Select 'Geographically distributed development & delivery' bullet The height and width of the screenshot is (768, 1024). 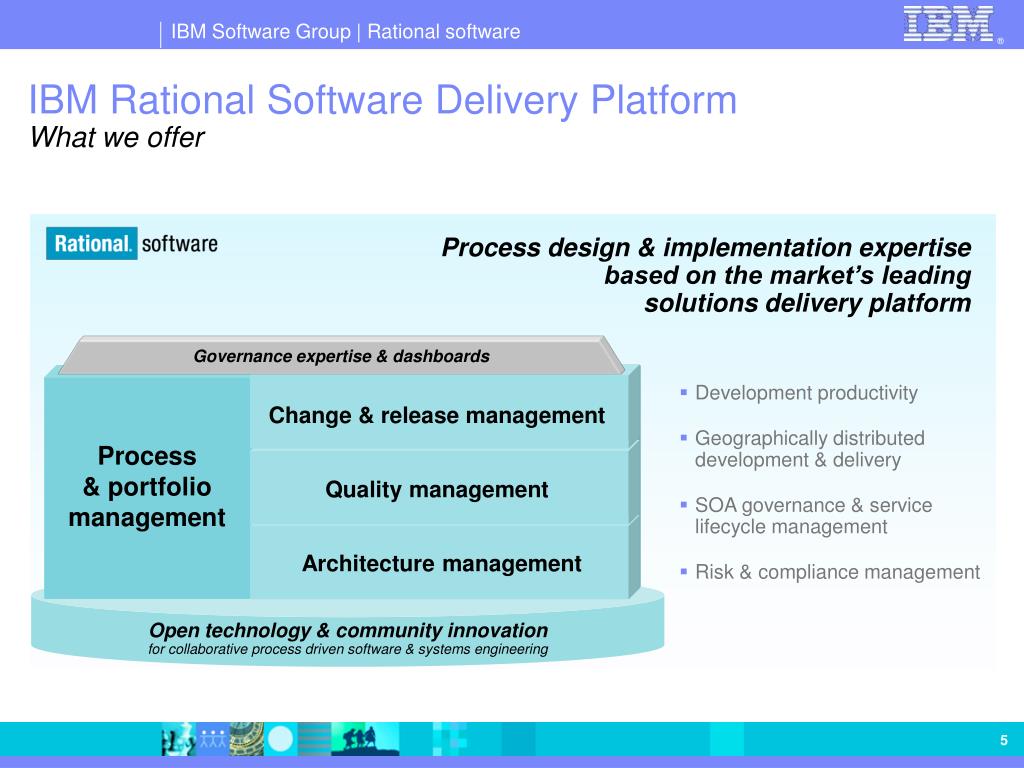click(x=809, y=449)
